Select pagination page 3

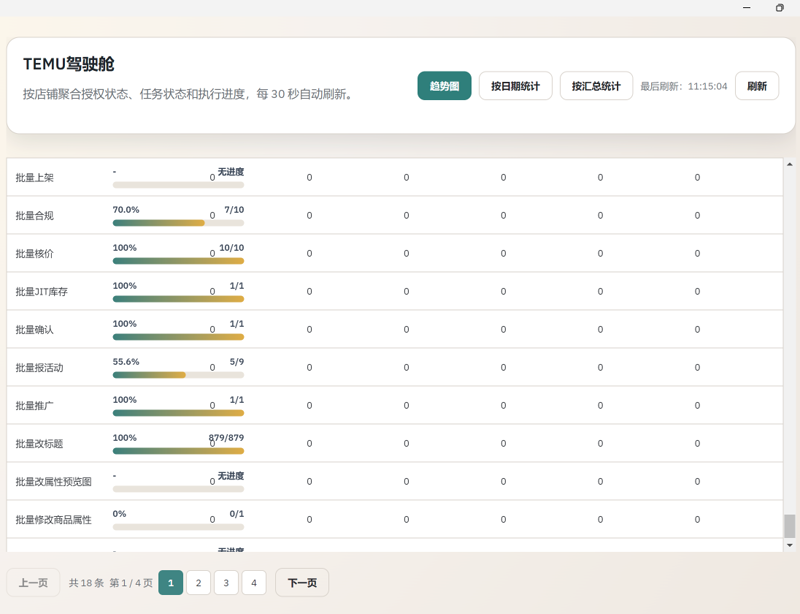point(226,582)
